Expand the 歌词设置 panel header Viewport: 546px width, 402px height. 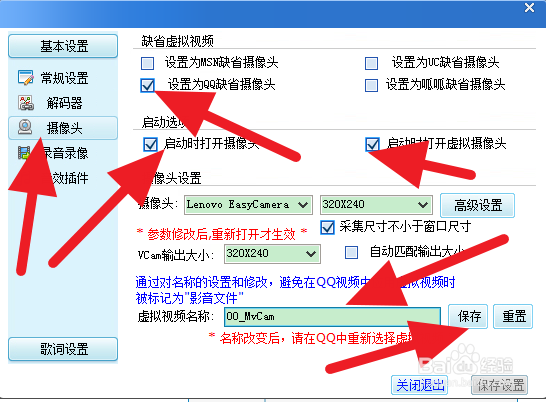(63, 349)
